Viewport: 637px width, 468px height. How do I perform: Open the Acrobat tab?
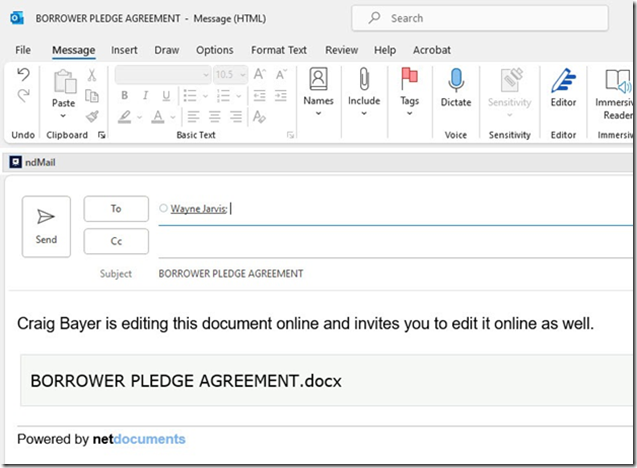(x=432, y=50)
